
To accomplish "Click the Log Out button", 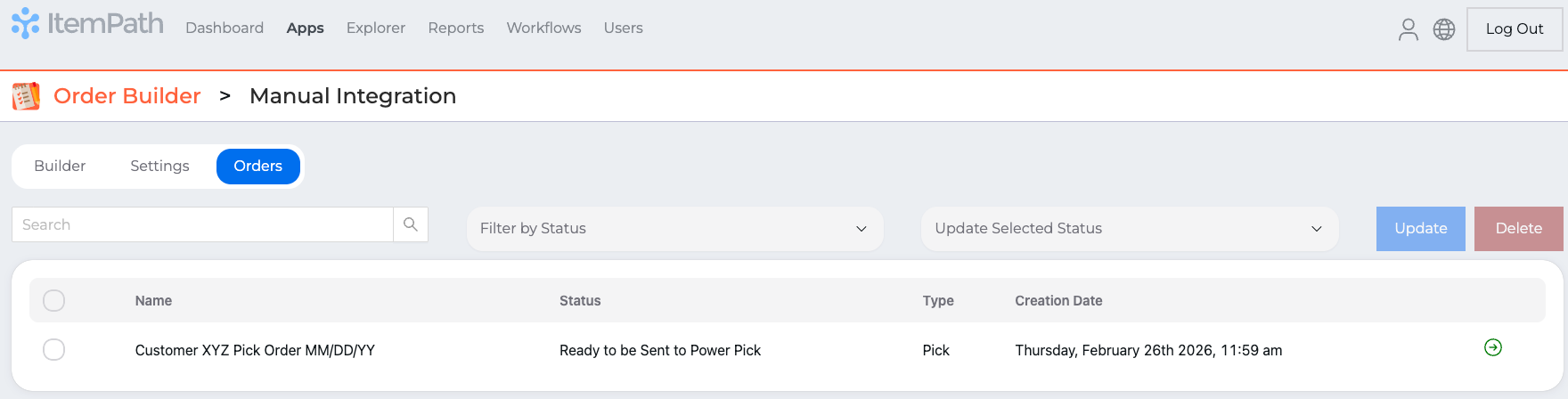I will coord(1514,29).
